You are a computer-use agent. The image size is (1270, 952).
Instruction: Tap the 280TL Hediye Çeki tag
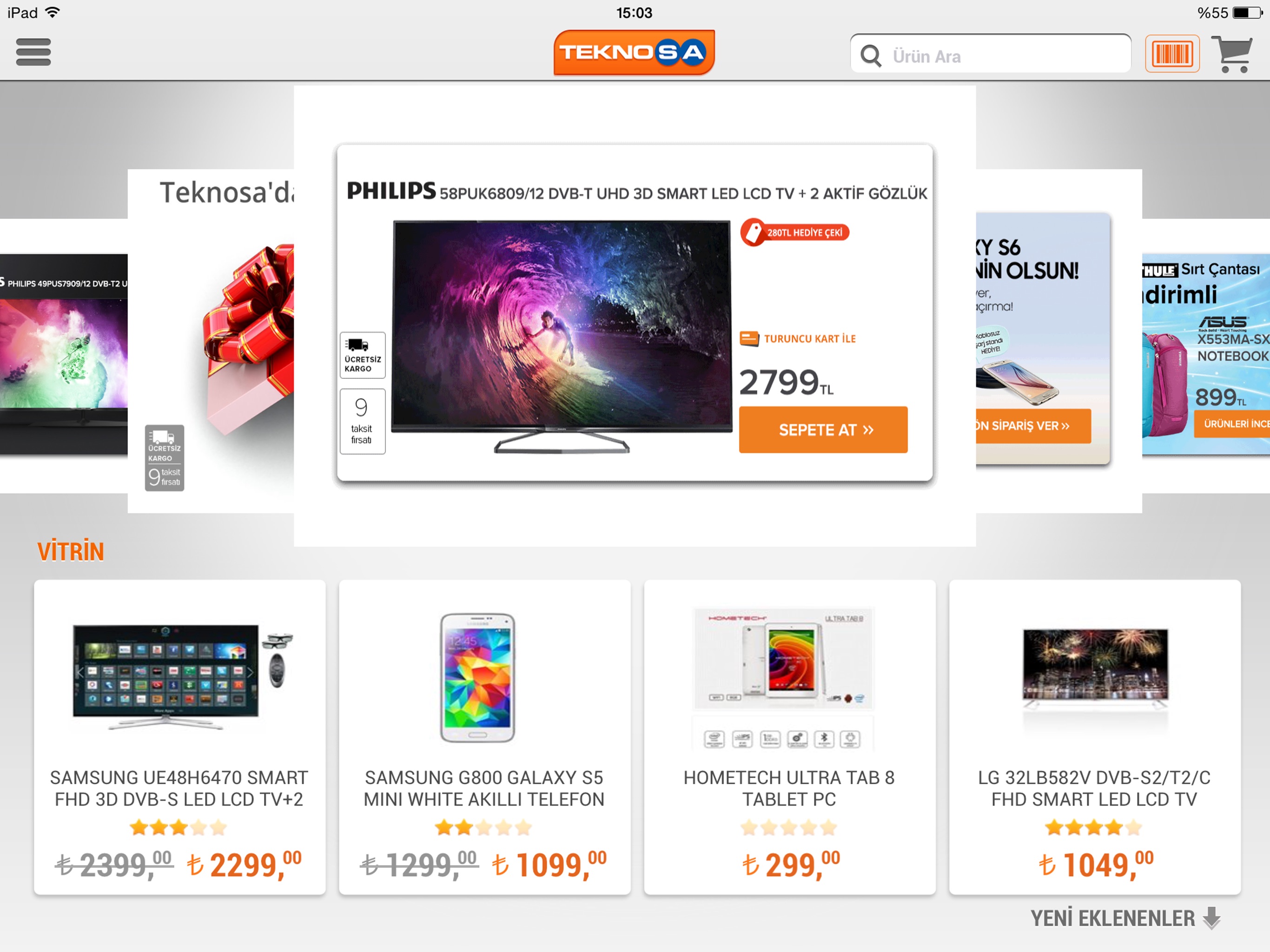[794, 232]
